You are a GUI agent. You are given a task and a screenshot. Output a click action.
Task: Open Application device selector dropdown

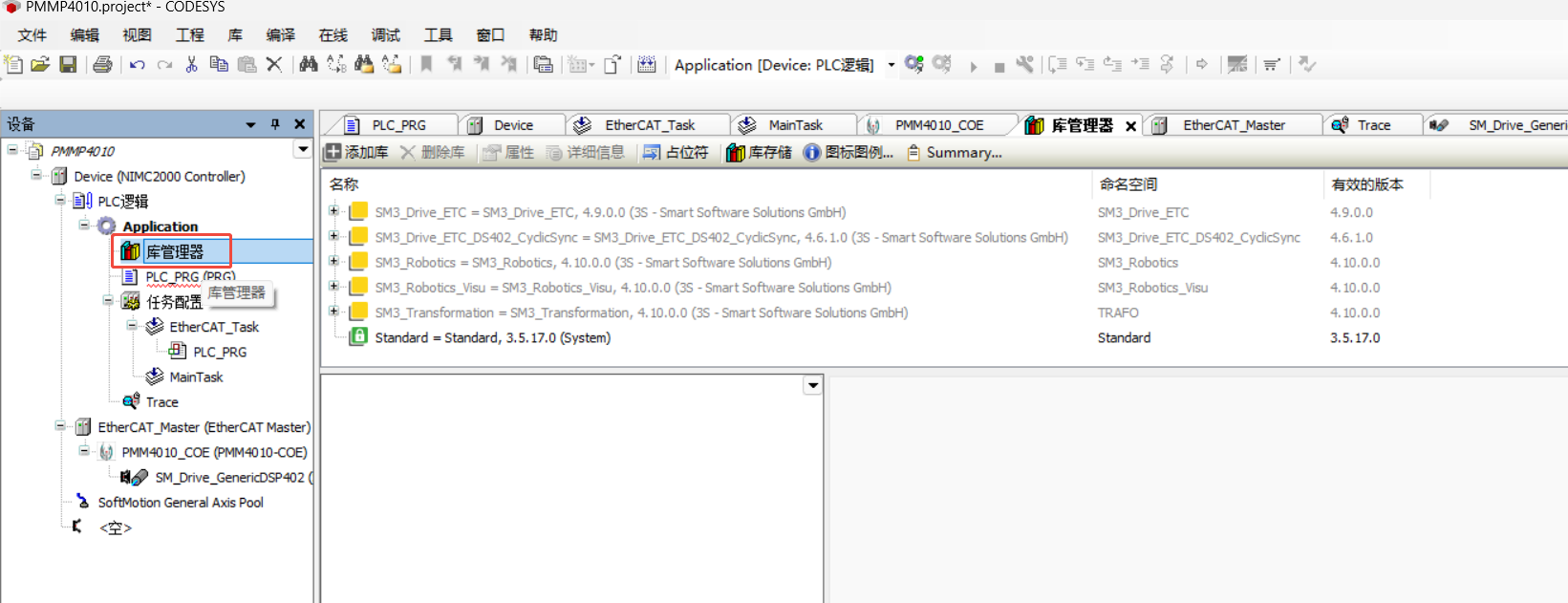[891, 65]
